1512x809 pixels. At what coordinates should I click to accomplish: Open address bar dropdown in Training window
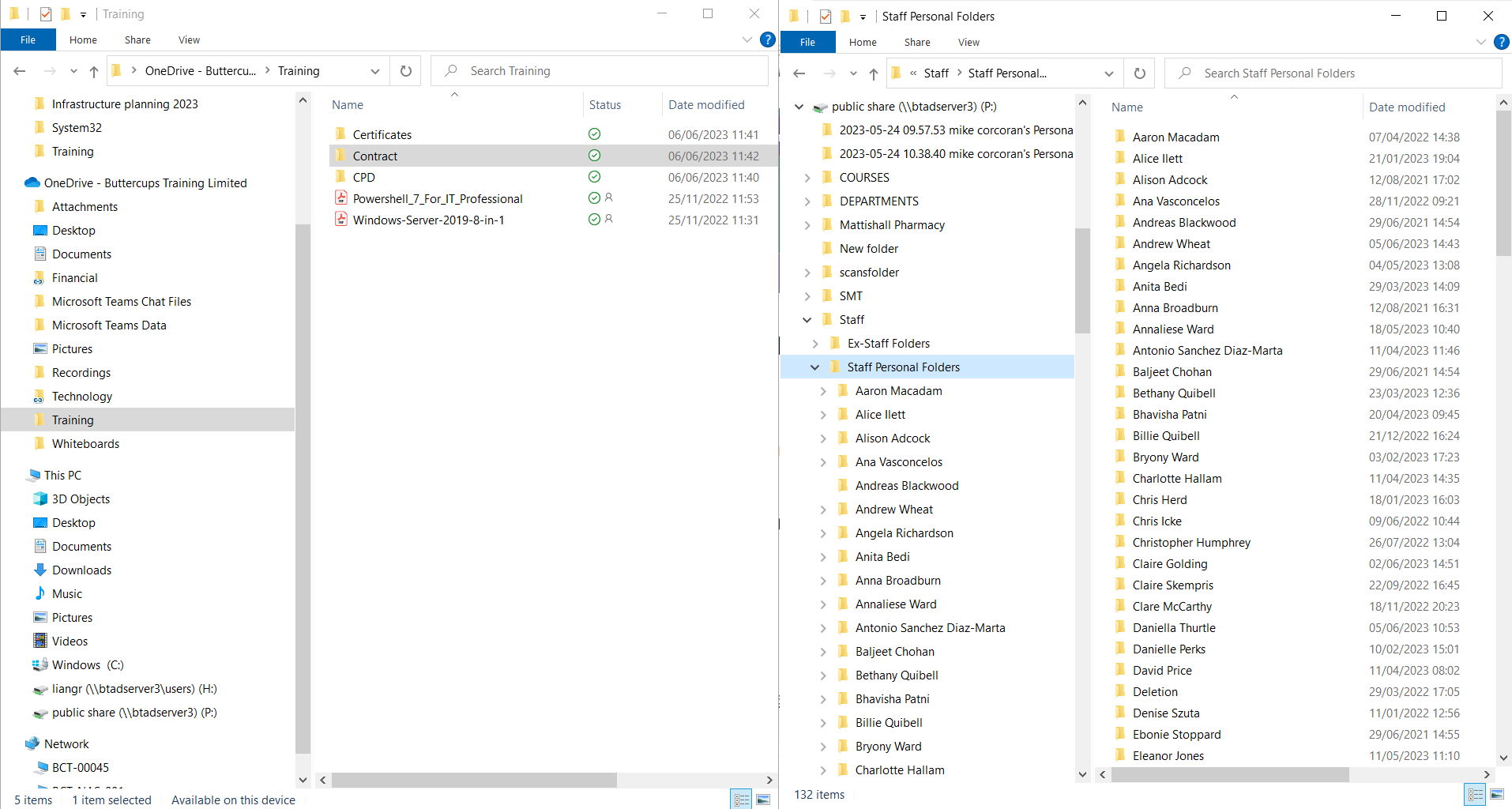[375, 71]
